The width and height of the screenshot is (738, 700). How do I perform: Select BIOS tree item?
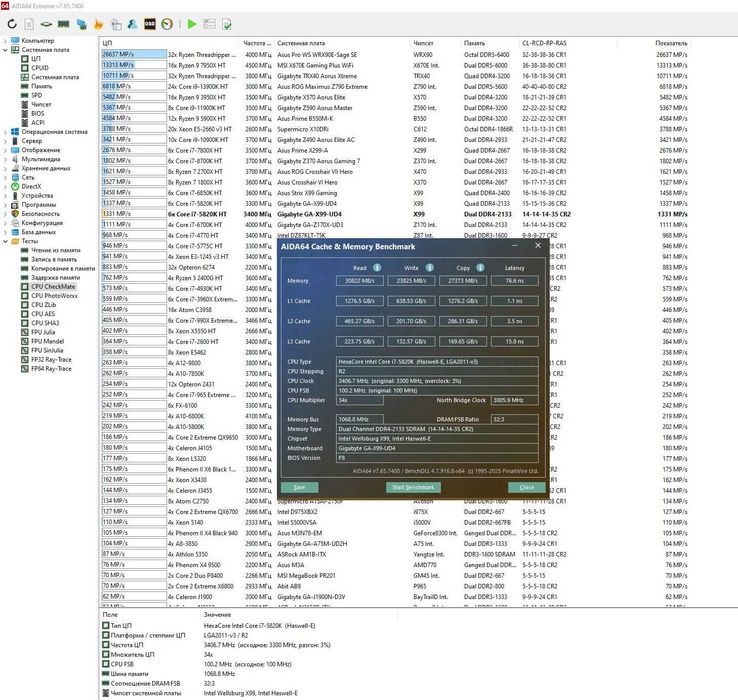(x=38, y=113)
